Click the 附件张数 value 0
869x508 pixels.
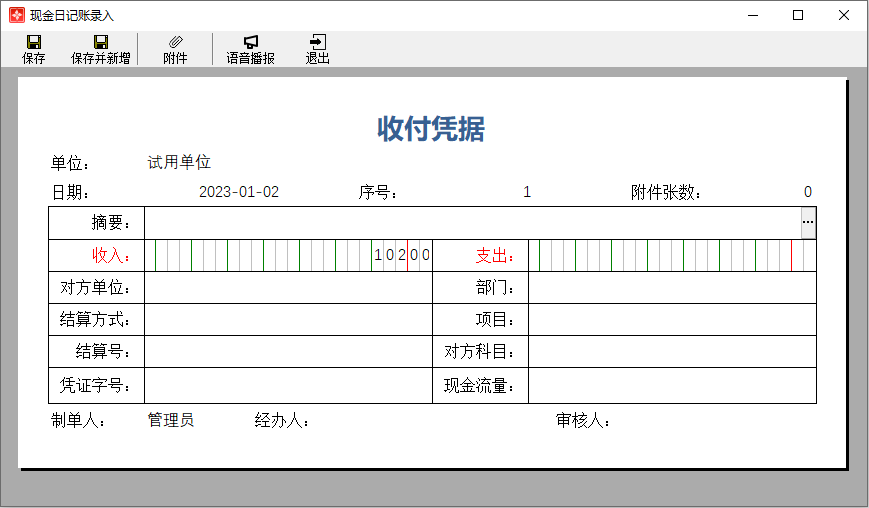[x=808, y=192]
